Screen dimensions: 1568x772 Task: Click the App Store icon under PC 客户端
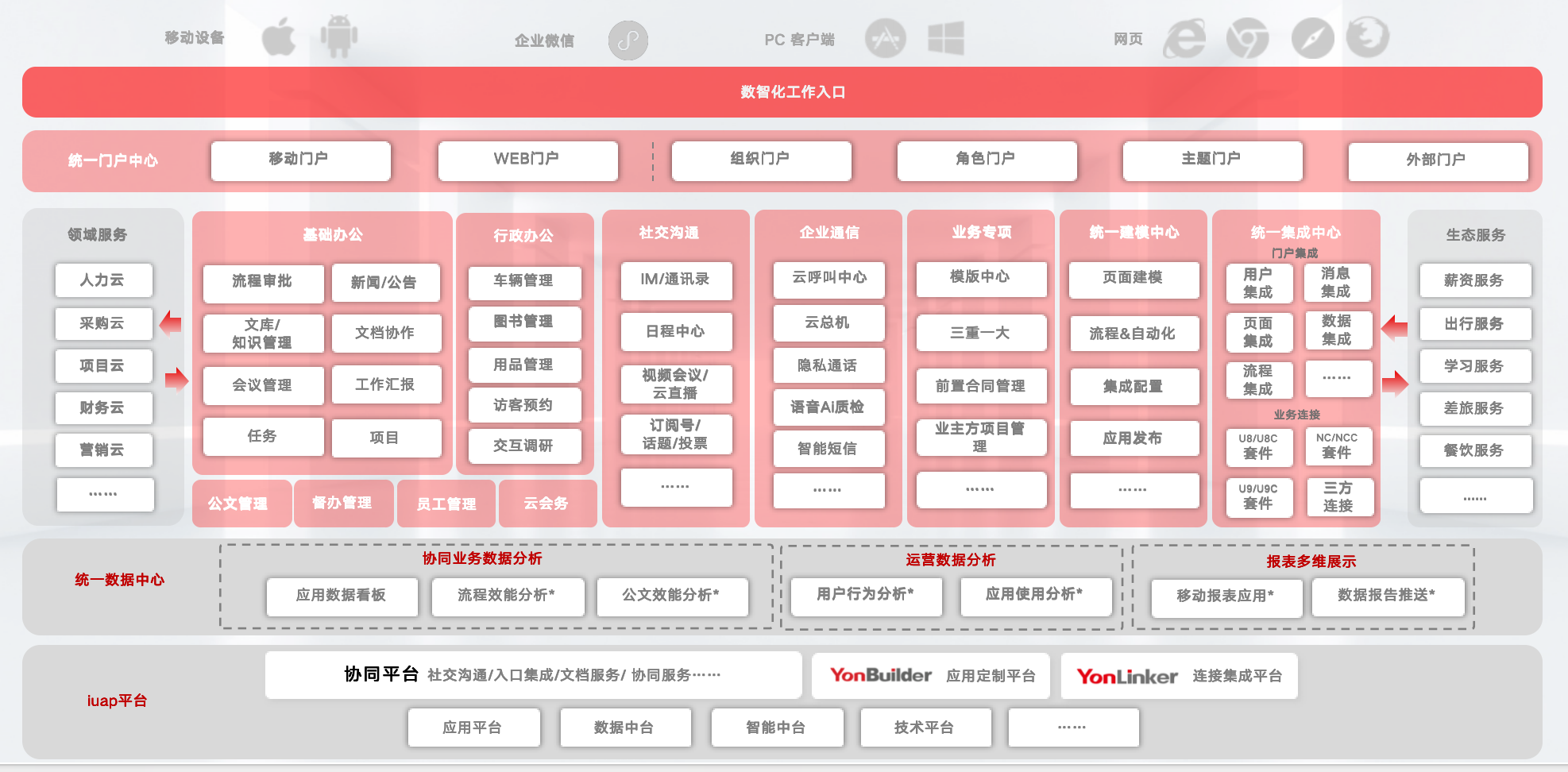coord(886,38)
